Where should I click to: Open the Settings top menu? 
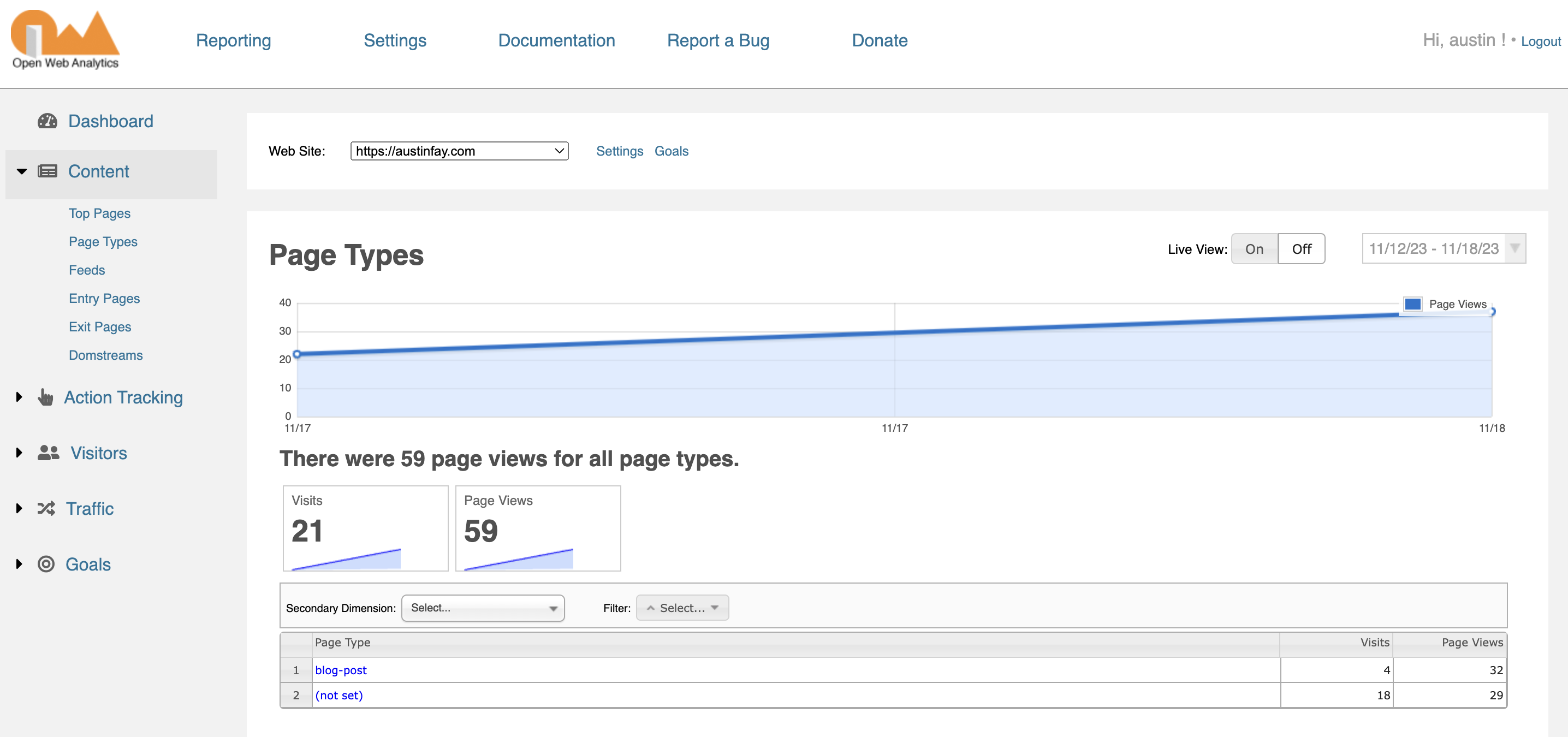(395, 40)
